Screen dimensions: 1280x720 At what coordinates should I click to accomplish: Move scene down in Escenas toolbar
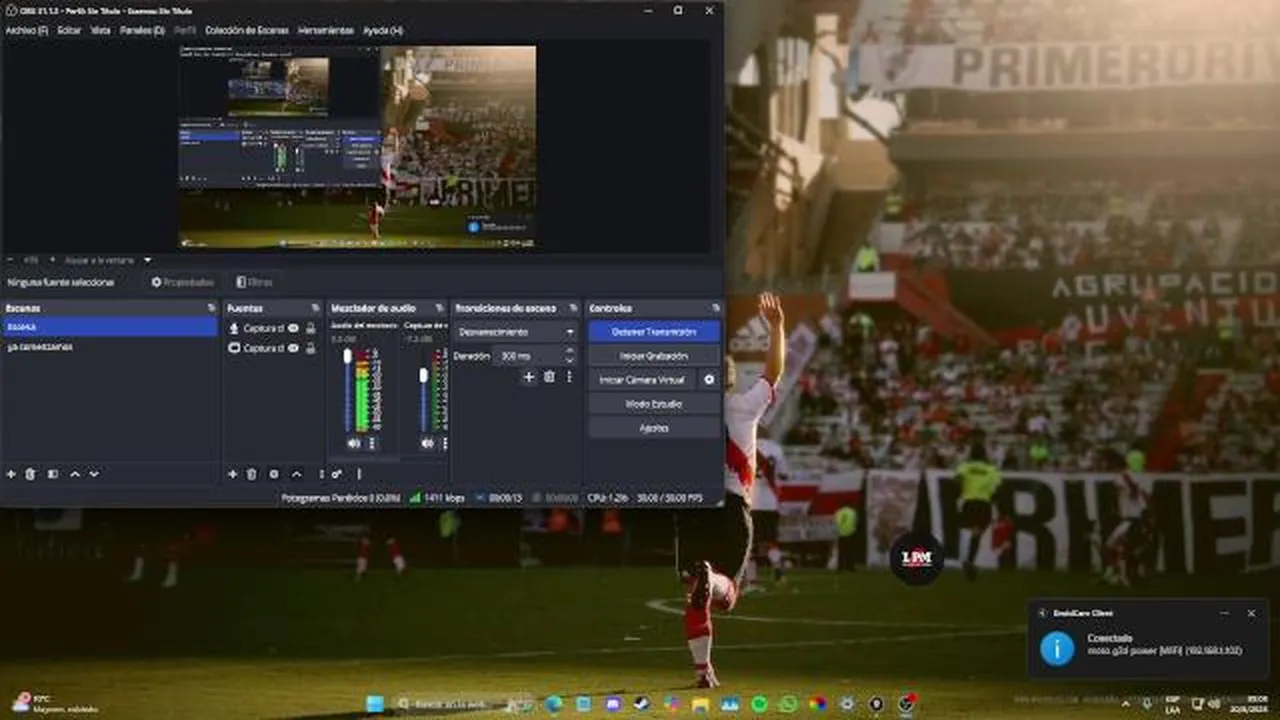tap(94, 474)
